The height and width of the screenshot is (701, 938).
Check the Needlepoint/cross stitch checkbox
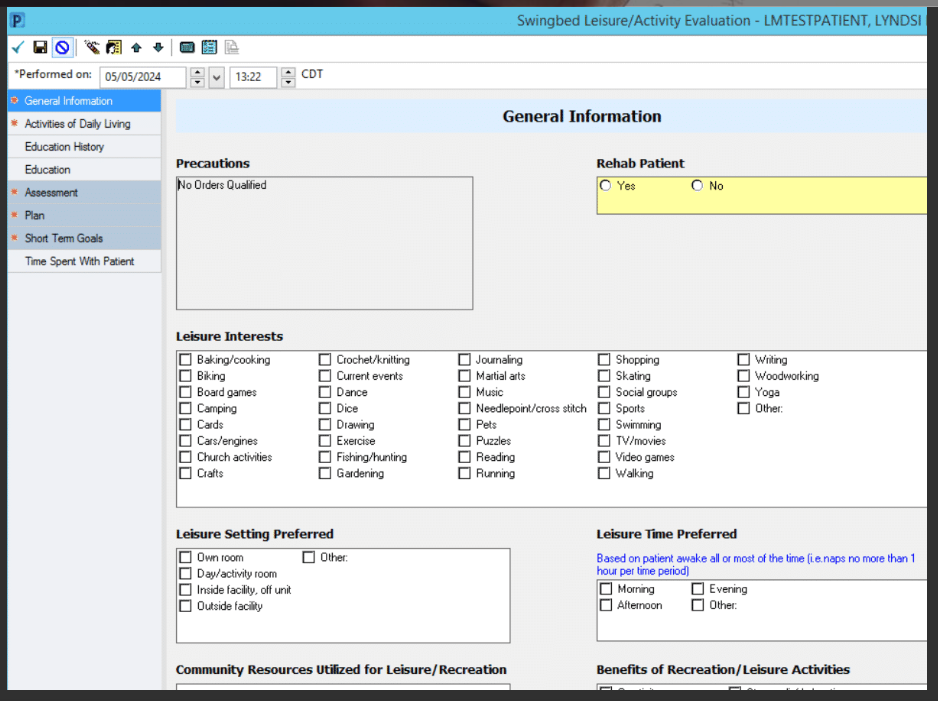coord(464,408)
